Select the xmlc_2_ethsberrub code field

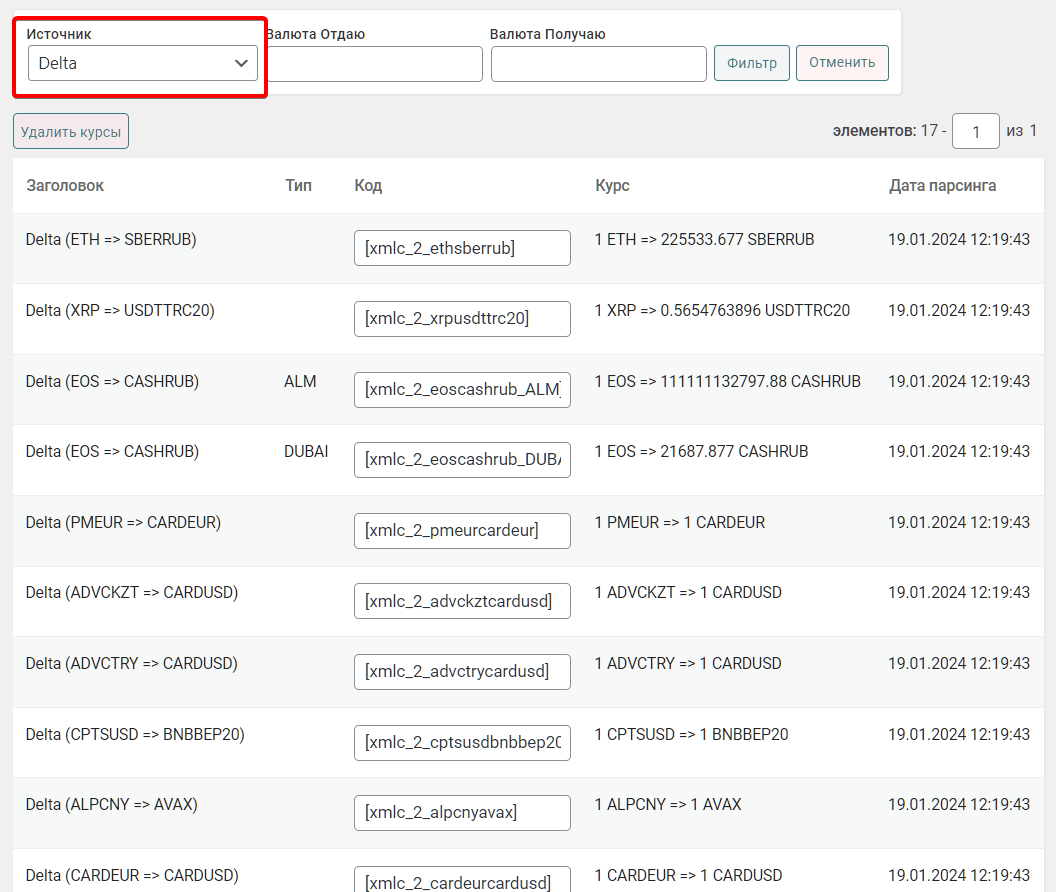point(462,248)
